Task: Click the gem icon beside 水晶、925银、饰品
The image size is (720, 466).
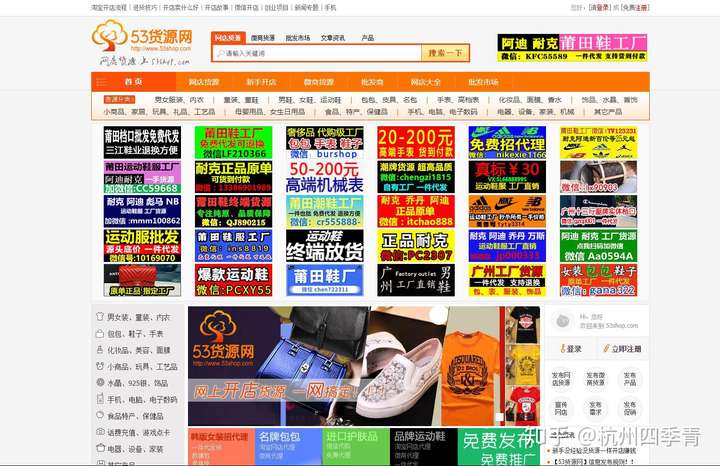Action: click(100, 382)
